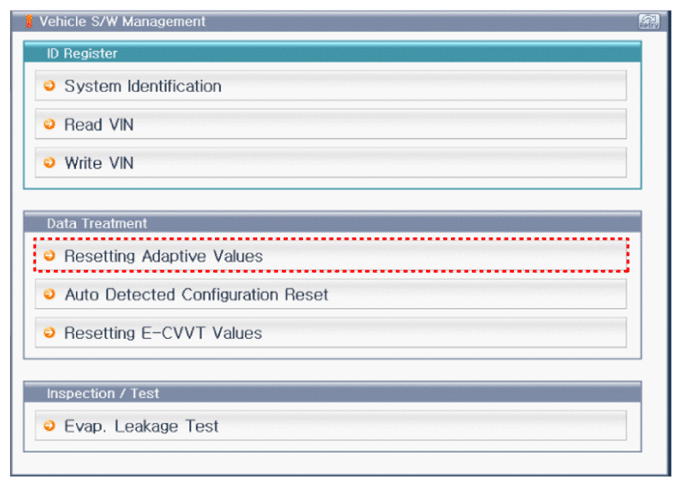The image size is (681, 486).
Task: Run Auto Detected Configuration Reset
Action: coord(196,295)
